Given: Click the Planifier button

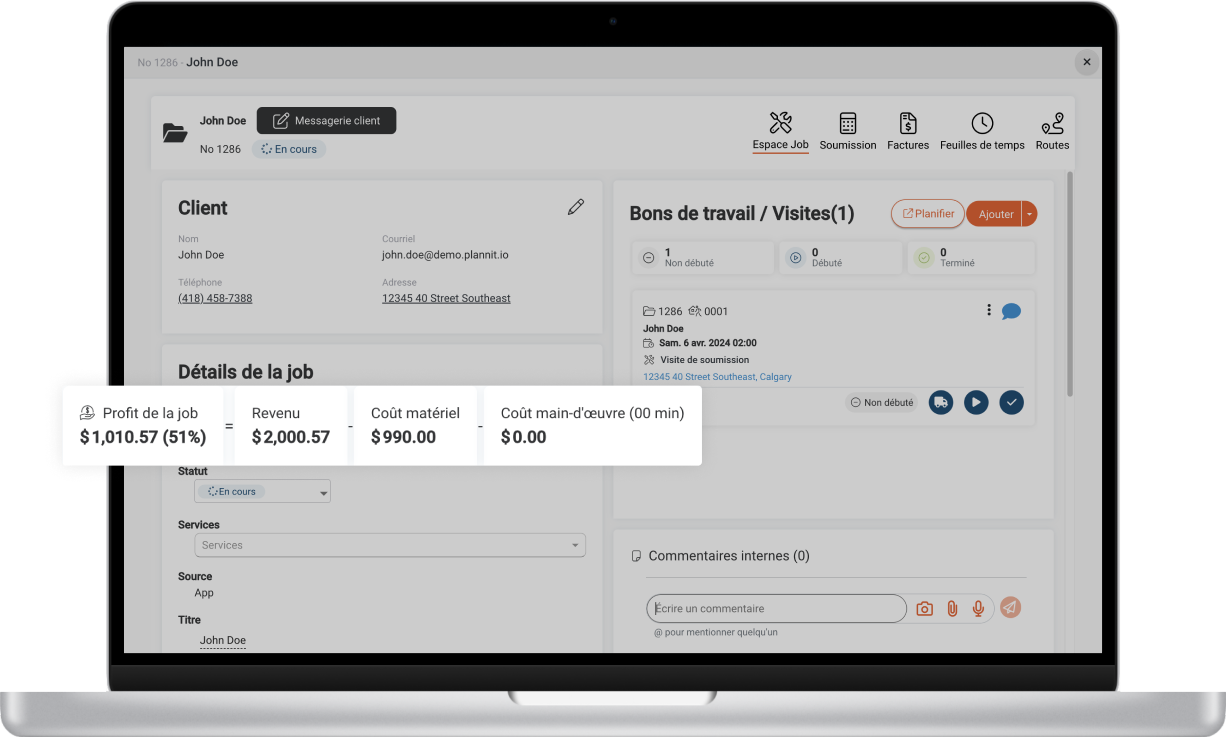Looking at the screenshot, I should [x=927, y=214].
